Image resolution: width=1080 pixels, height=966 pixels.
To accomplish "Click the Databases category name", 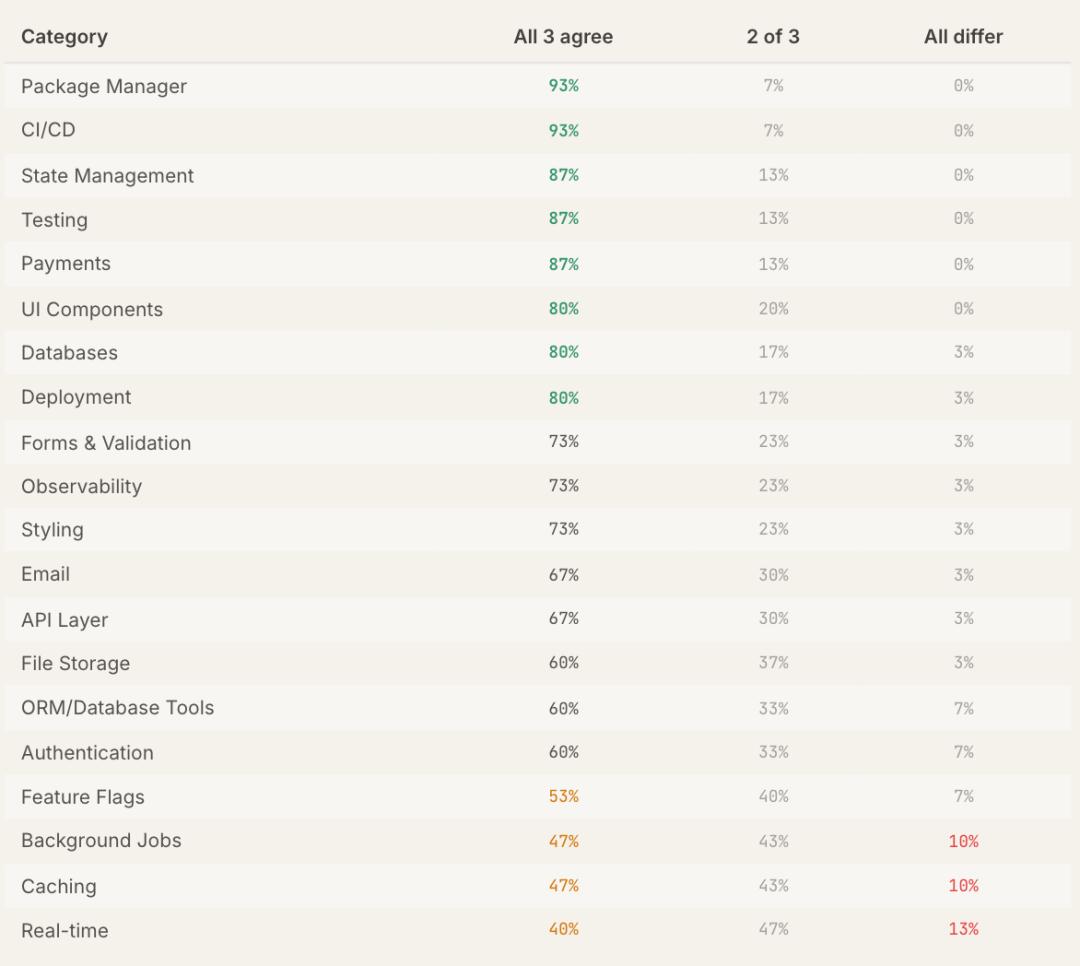I will 69,353.
